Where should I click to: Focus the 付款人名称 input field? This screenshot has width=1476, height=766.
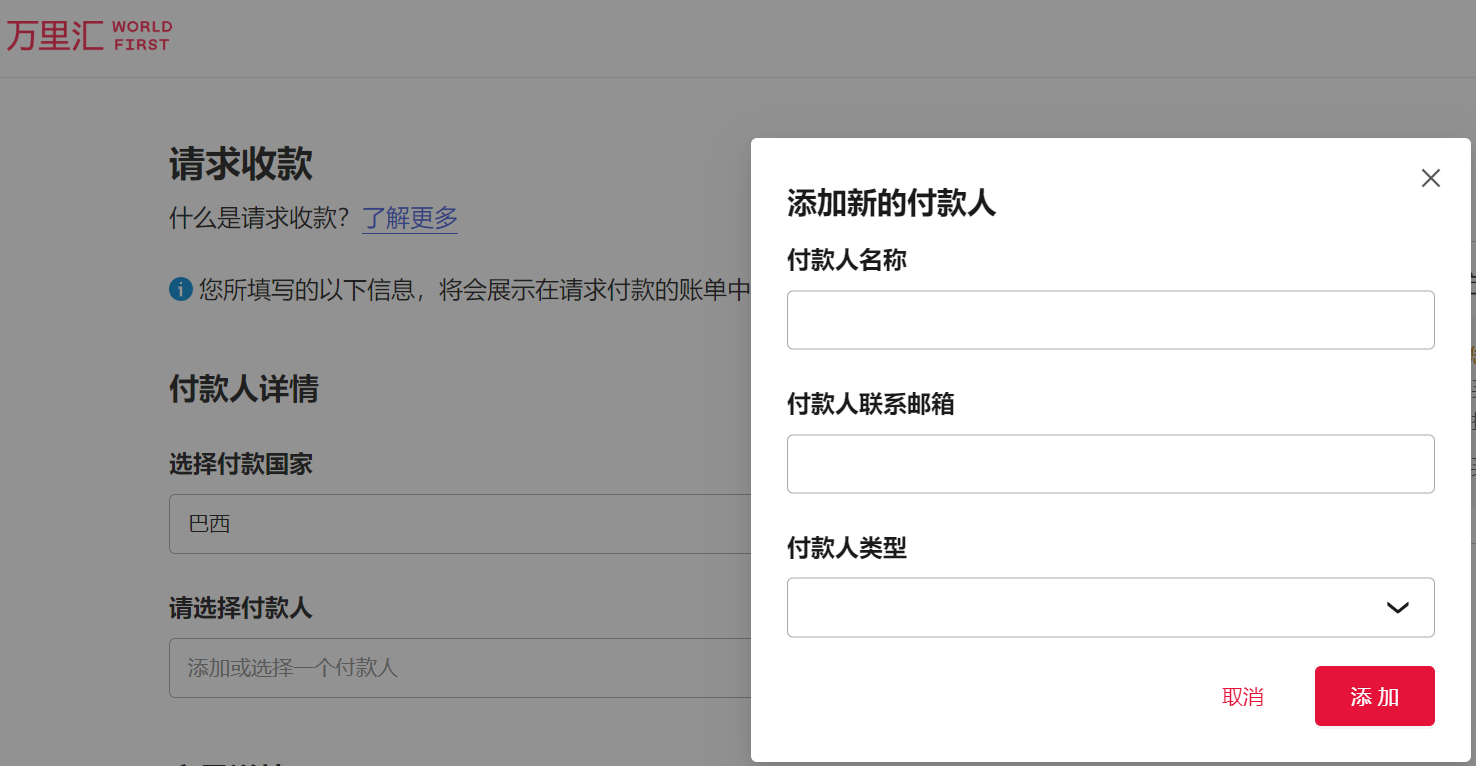1110,320
